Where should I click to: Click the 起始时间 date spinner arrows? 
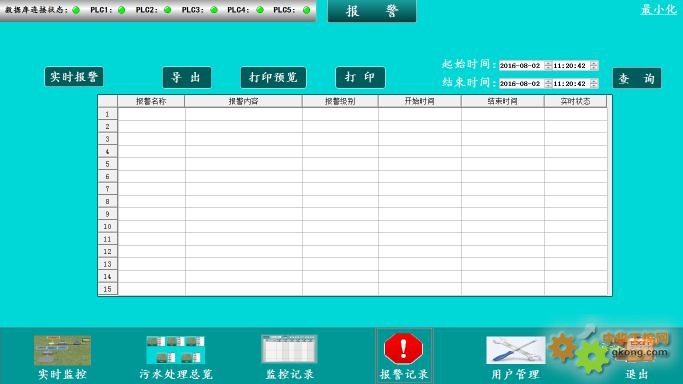[x=548, y=65]
